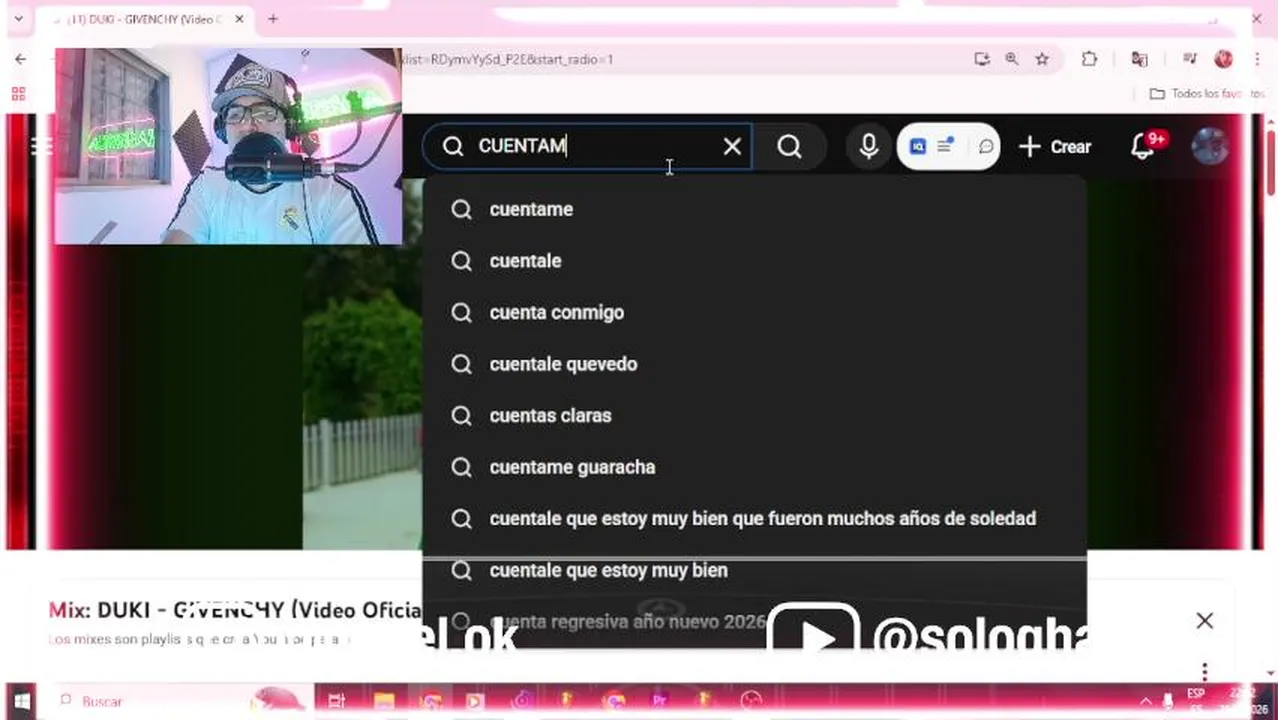Open the Todos los favoritos bookmarks folder
The height and width of the screenshot is (720, 1278).
tap(1206, 94)
